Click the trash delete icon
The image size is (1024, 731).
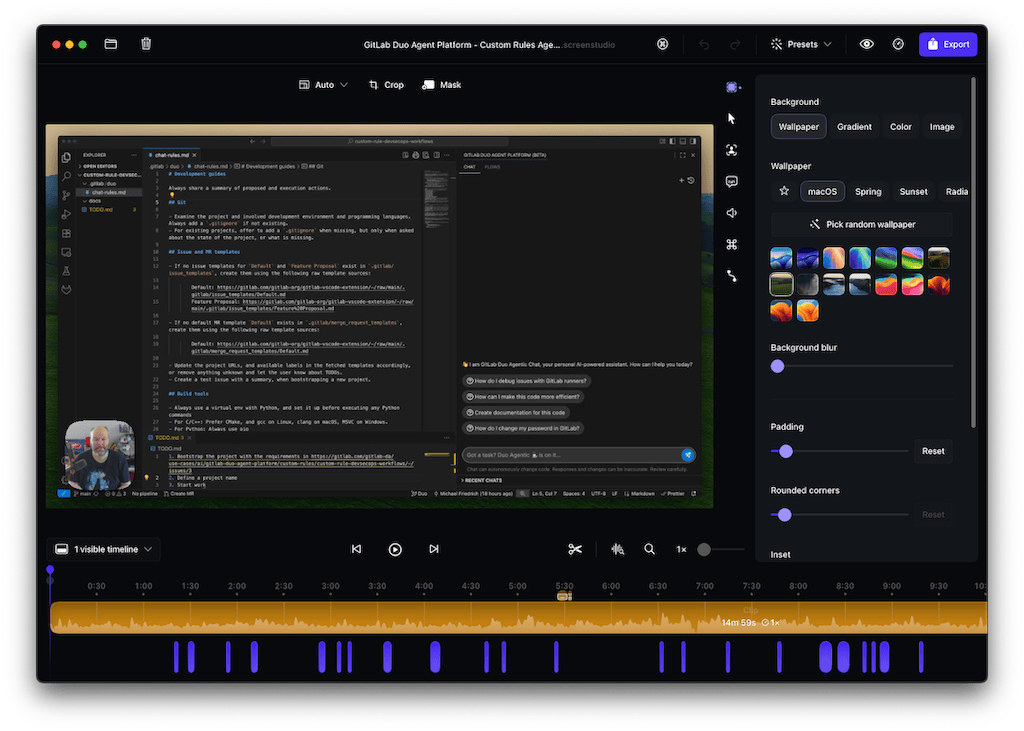(146, 44)
